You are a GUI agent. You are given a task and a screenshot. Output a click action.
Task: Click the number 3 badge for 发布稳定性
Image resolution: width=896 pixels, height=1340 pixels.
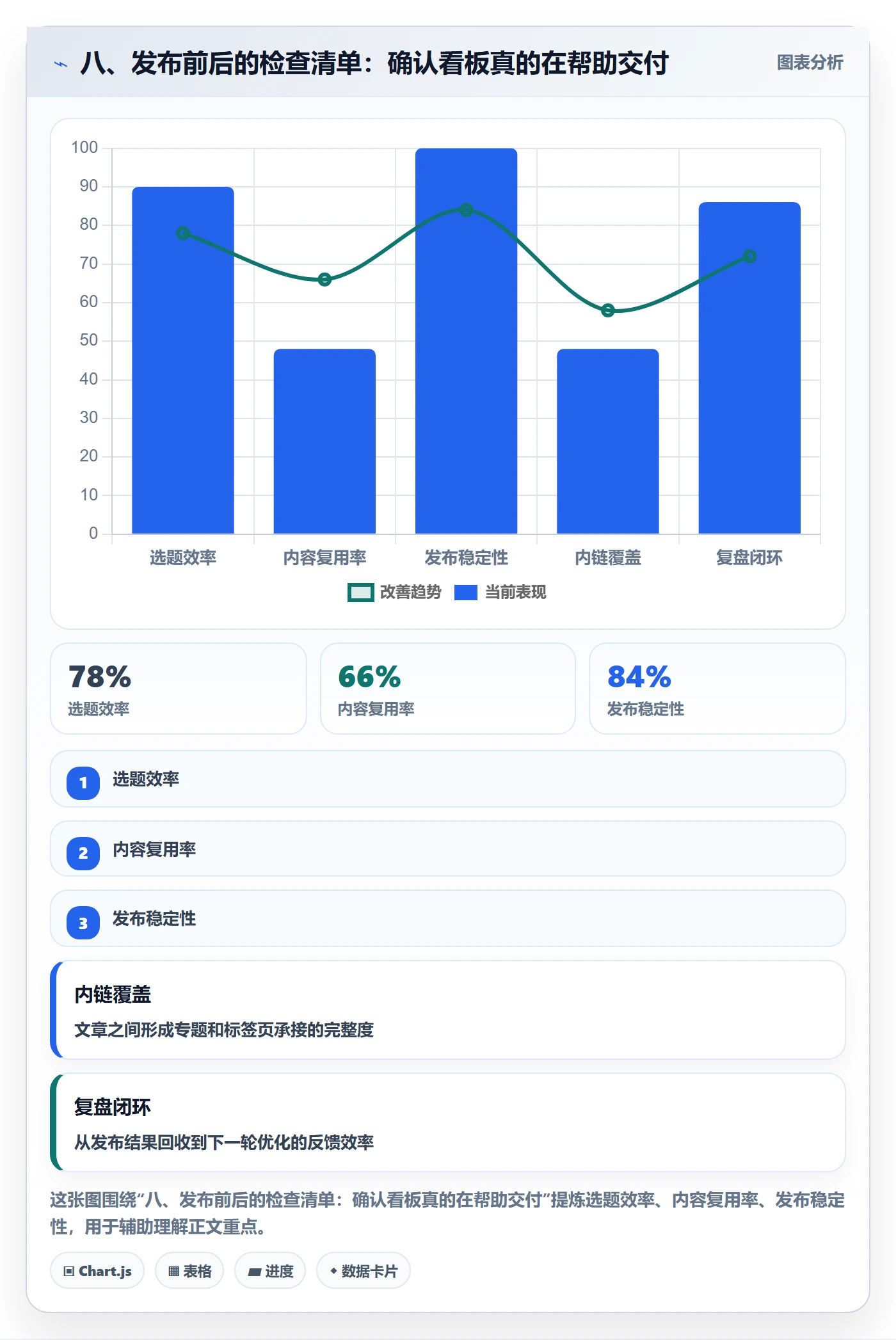pyautogui.click(x=83, y=923)
